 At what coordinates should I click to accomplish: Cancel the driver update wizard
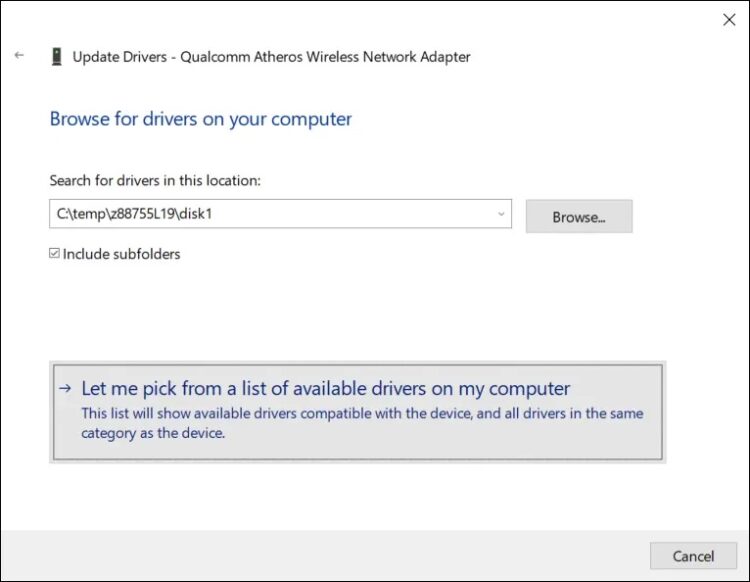[x=693, y=556]
